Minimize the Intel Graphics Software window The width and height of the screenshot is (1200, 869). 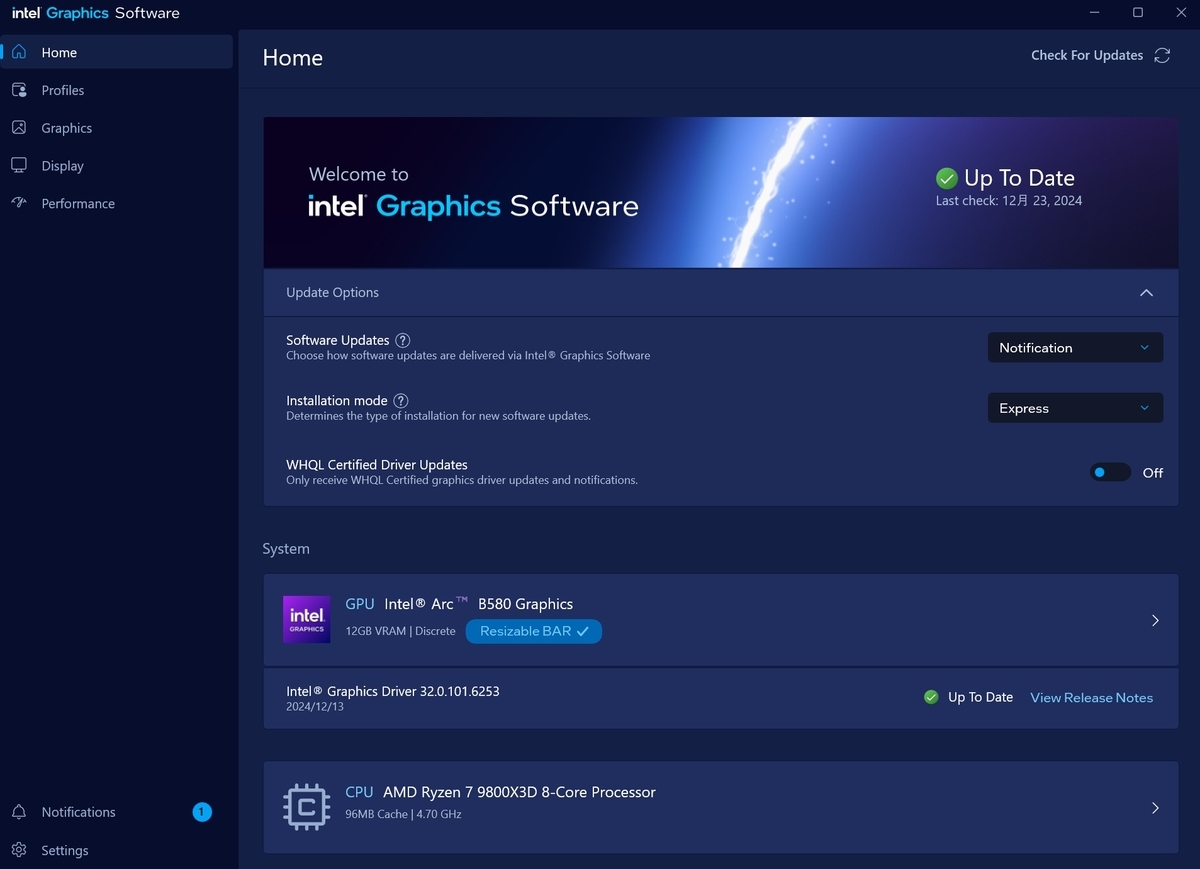click(1093, 12)
